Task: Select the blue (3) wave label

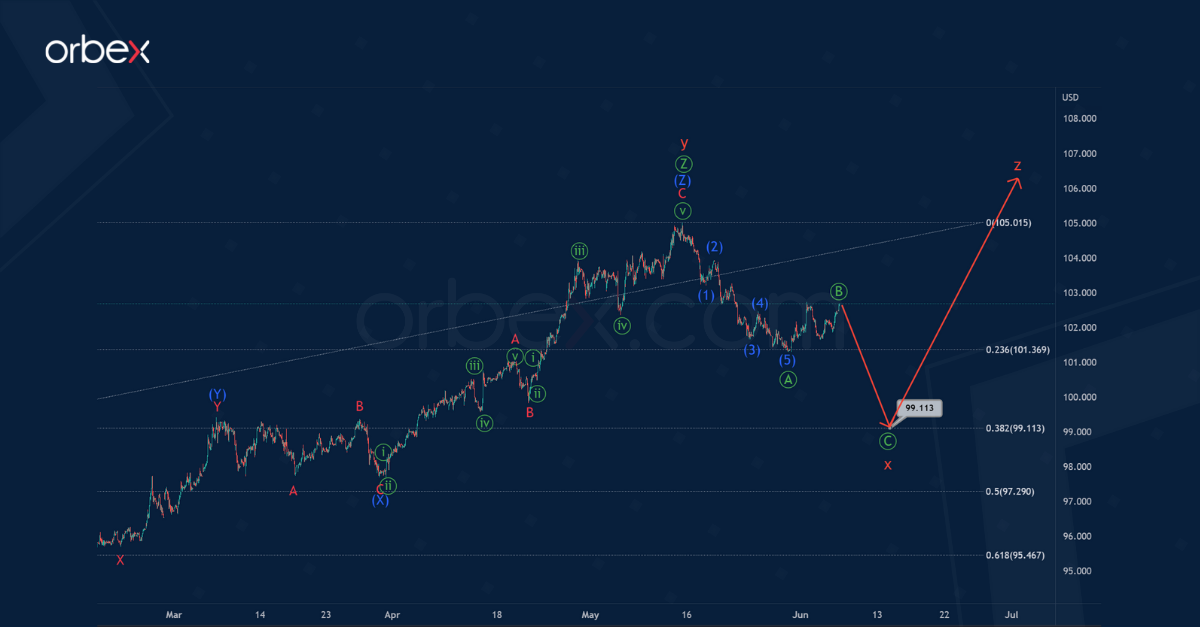Action: (751, 350)
